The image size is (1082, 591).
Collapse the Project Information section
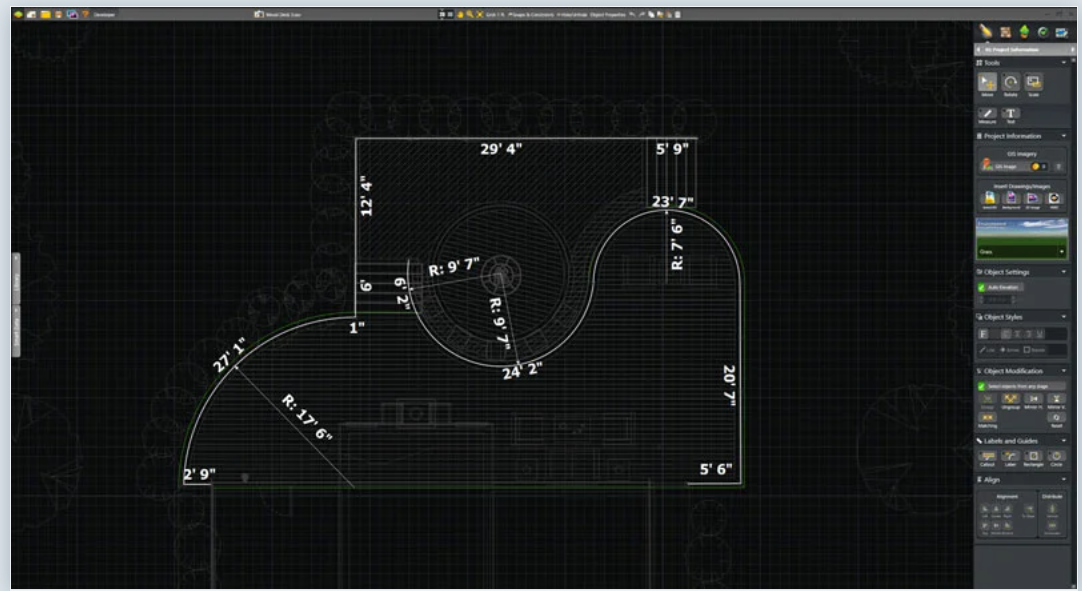point(1063,136)
